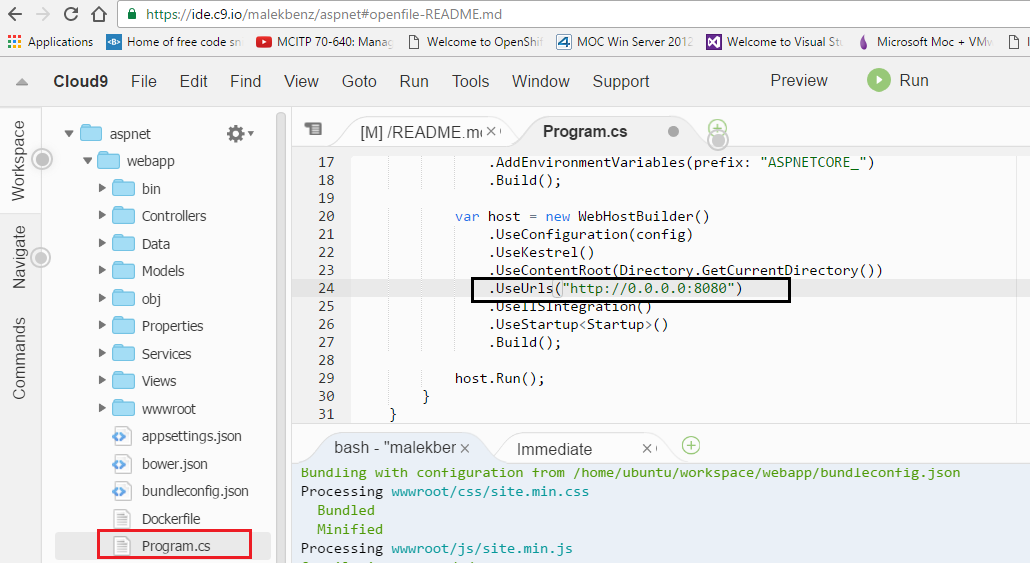Toggle the Workspace side panel

pyautogui.click(x=18, y=160)
